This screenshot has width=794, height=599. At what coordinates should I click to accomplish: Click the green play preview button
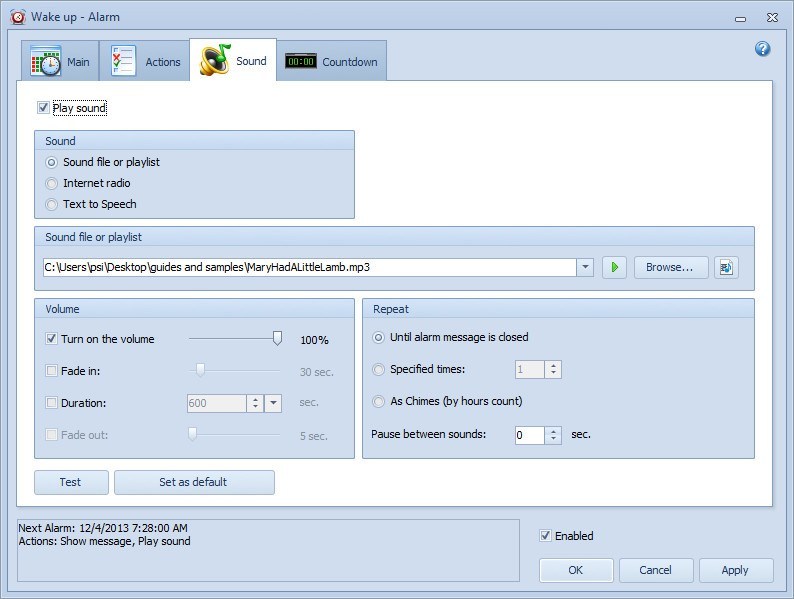point(614,267)
